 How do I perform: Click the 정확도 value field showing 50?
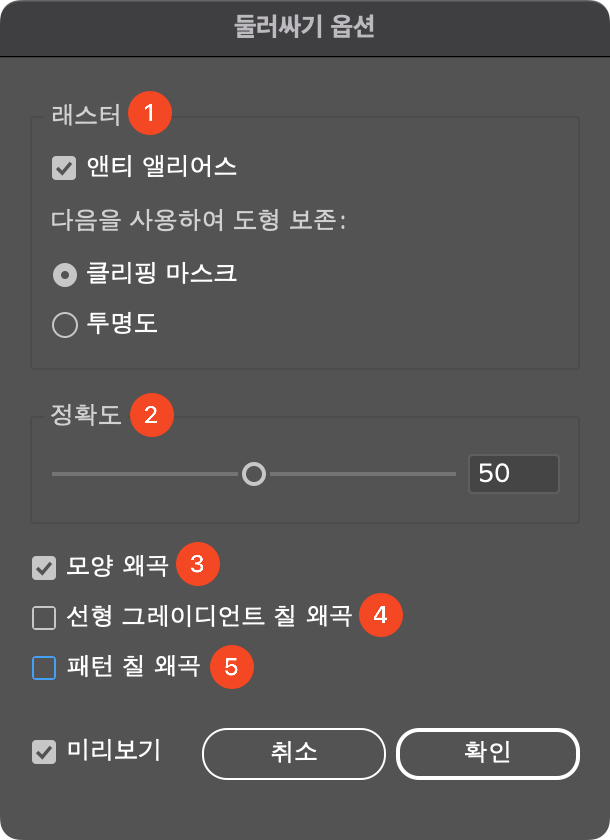513,473
